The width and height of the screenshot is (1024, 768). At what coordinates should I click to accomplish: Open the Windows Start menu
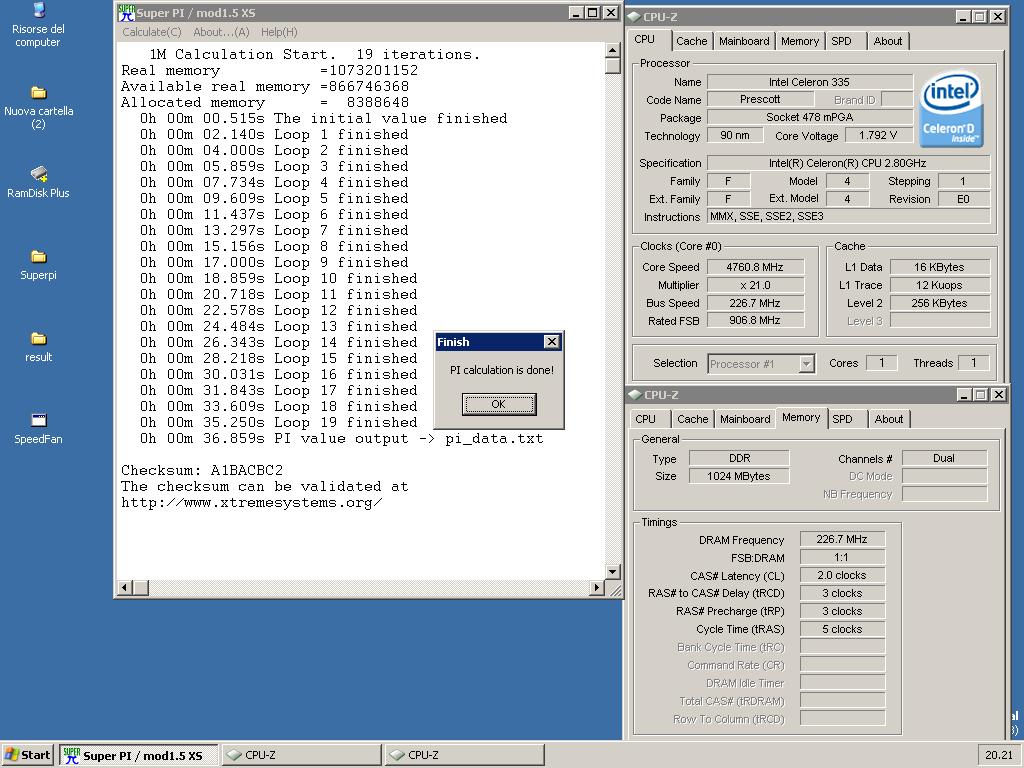coord(27,755)
